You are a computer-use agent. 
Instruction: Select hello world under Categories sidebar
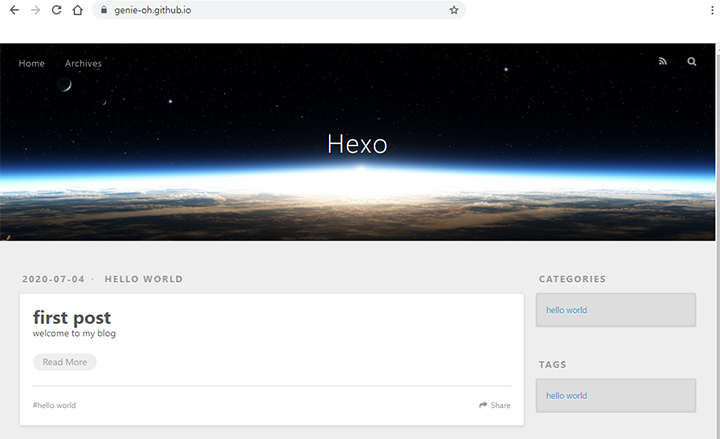567,310
